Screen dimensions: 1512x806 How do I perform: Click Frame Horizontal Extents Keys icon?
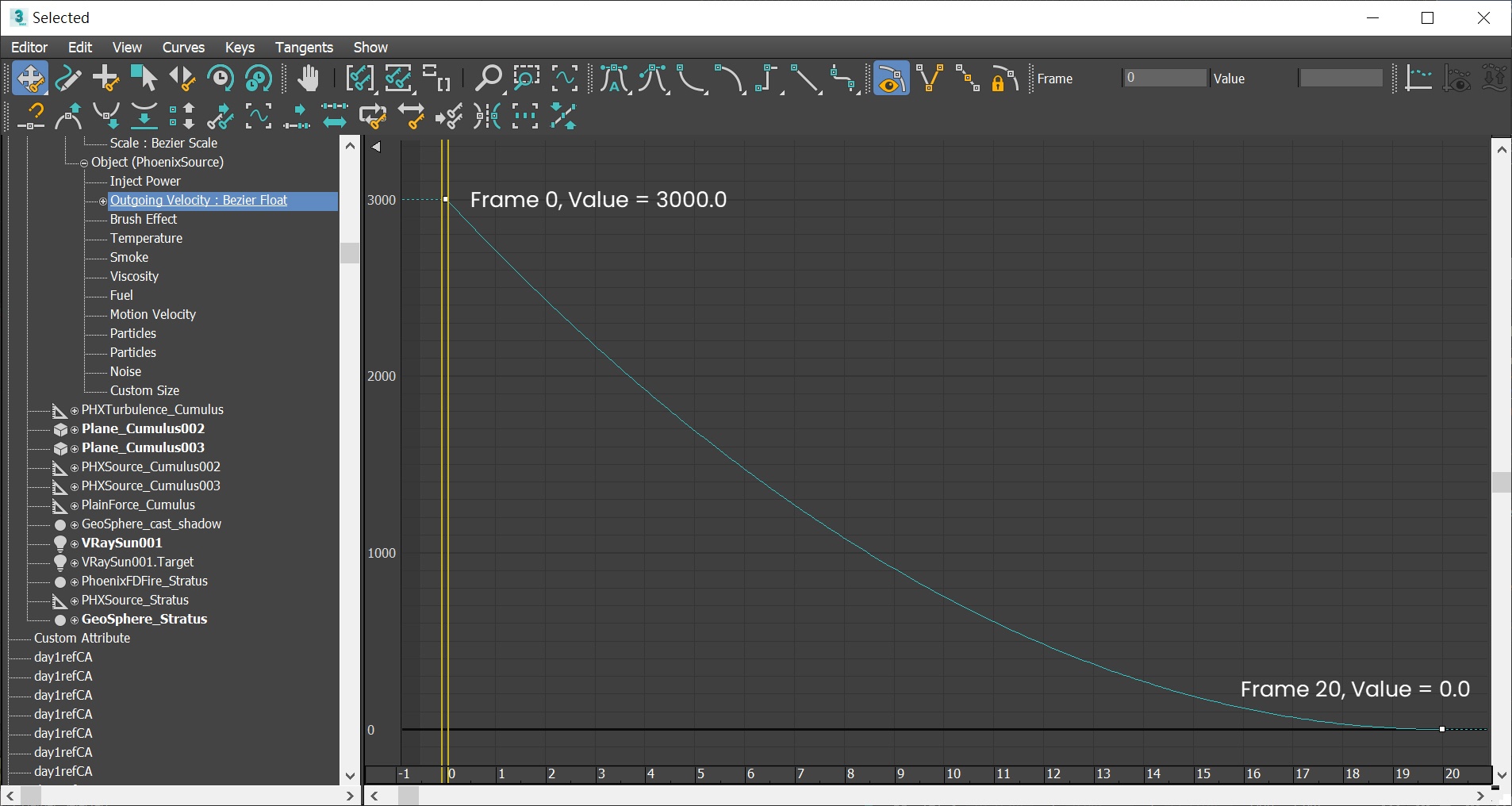pyautogui.click(x=359, y=79)
